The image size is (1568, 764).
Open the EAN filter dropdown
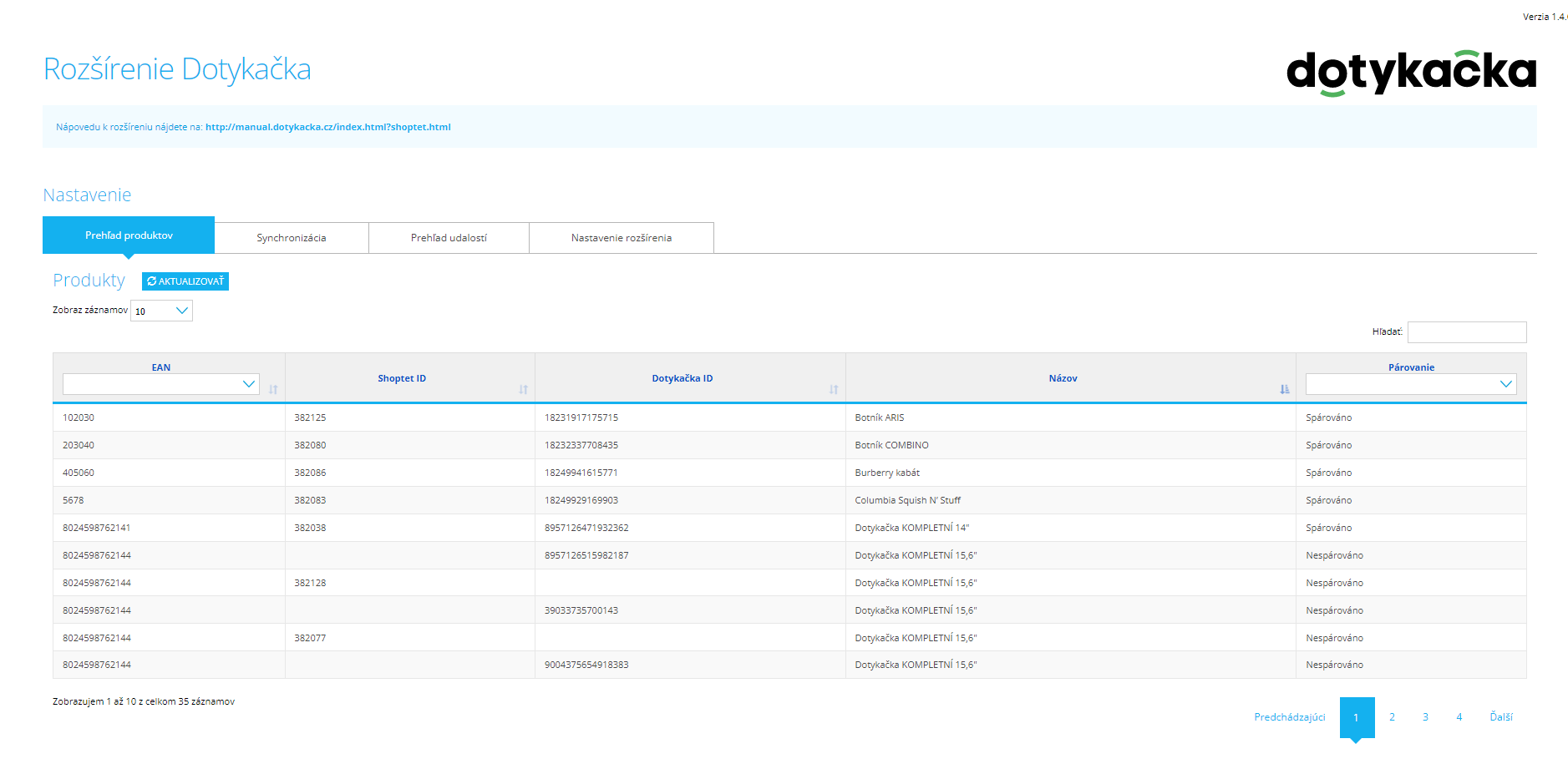click(161, 384)
